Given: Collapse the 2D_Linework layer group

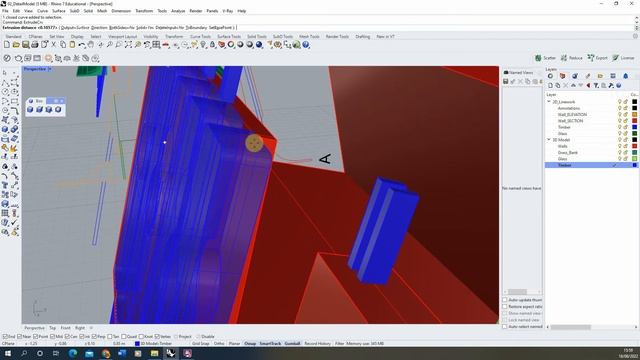Looking at the screenshot, I should (549, 102).
